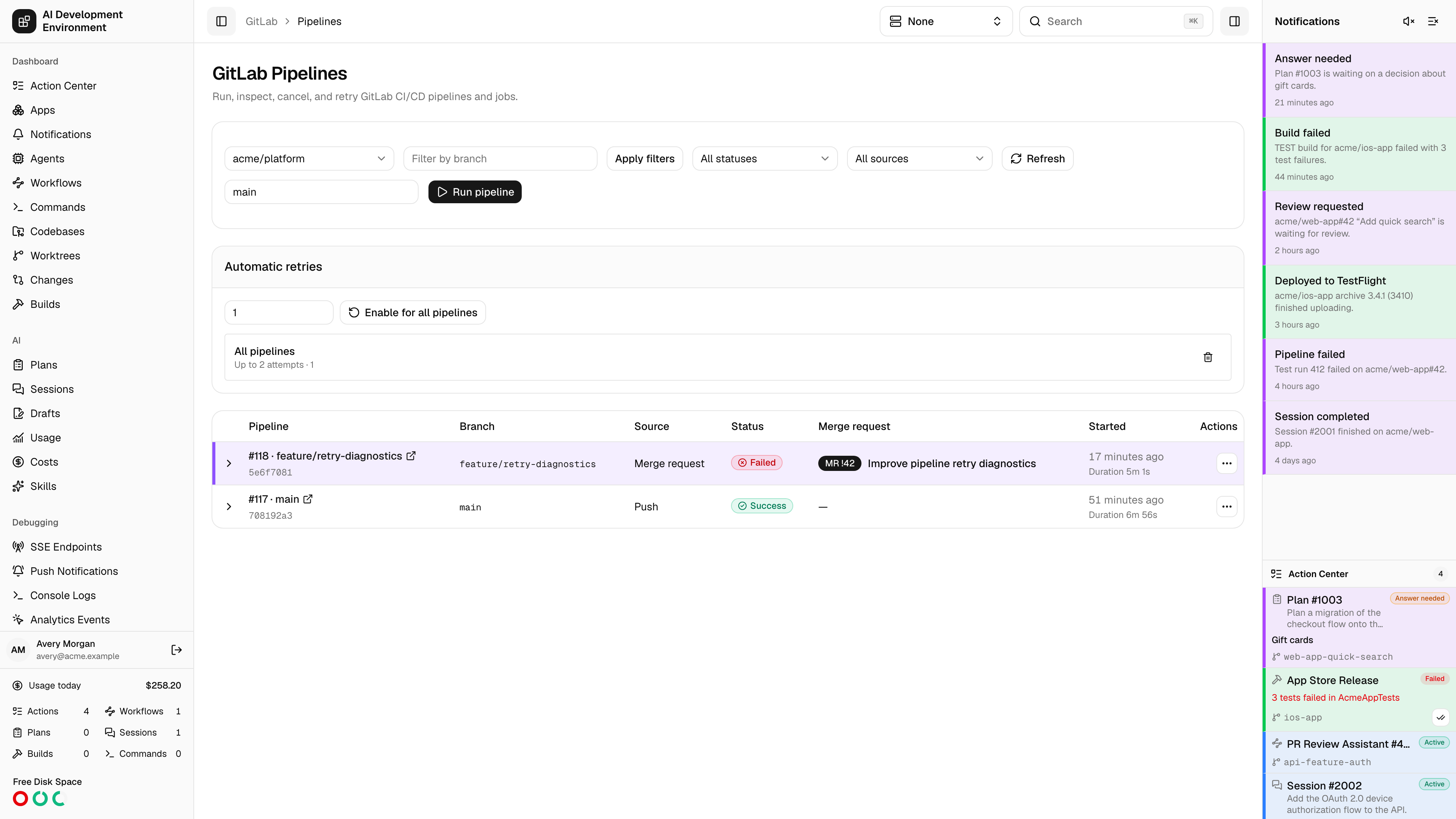This screenshot has width=1456, height=819.
Task: Mute notifications with the speaker icon
Action: (x=1409, y=22)
